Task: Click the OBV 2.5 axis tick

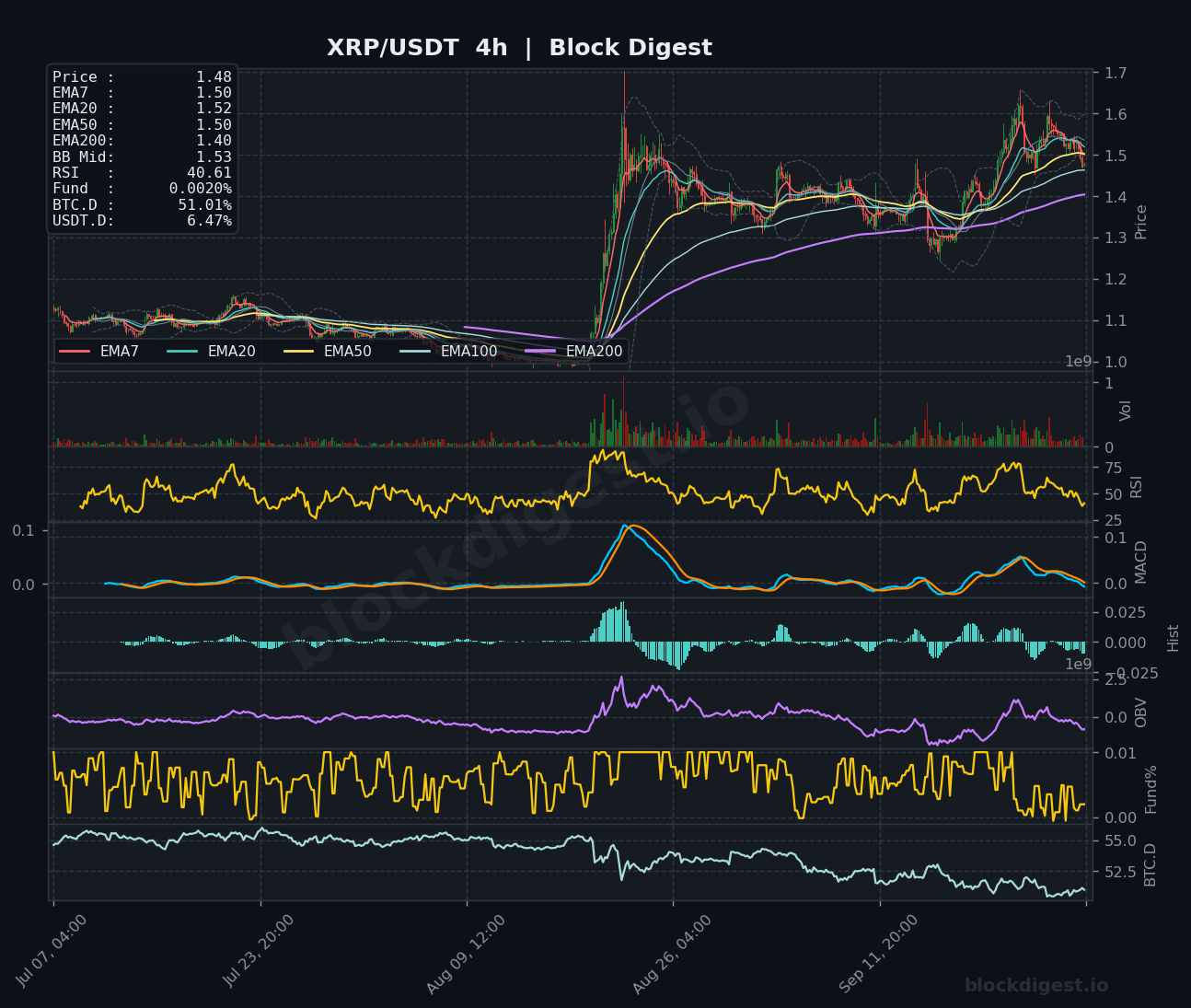Action: tap(1116, 679)
